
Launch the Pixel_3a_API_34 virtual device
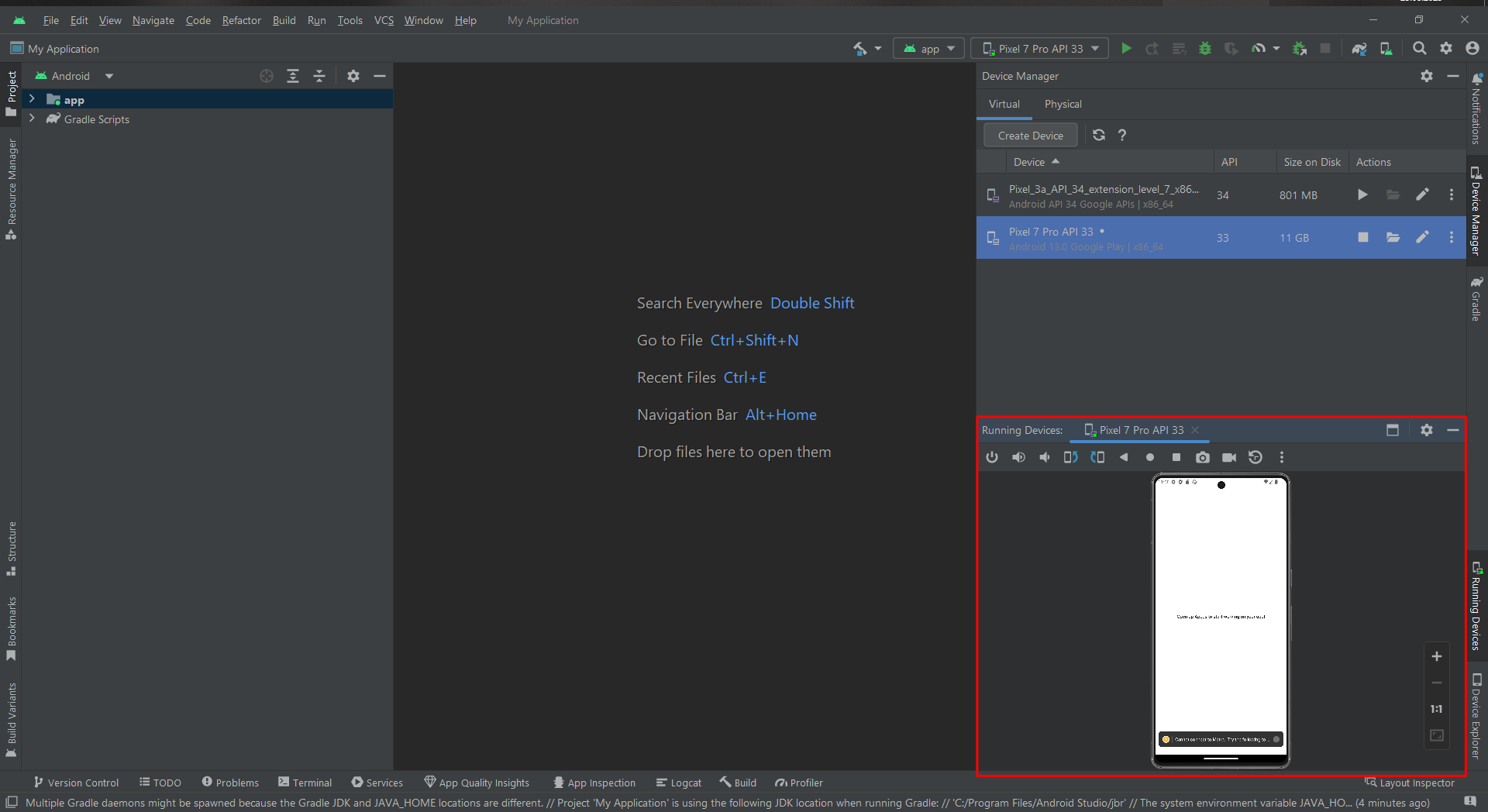pyautogui.click(x=1362, y=194)
